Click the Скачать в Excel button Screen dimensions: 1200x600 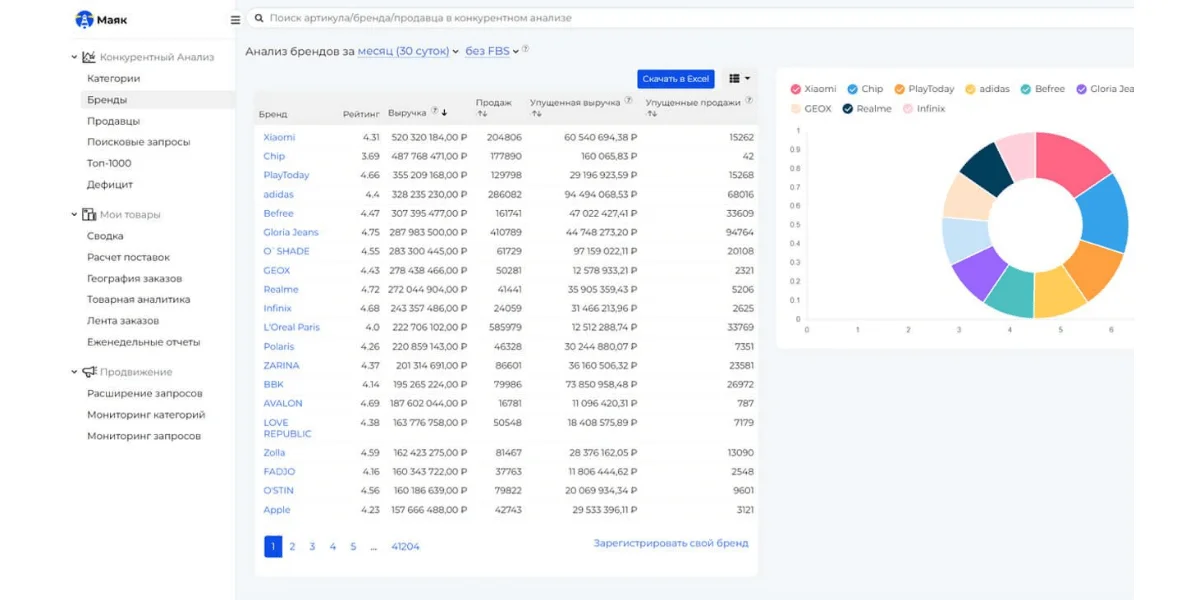coord(676,78)
